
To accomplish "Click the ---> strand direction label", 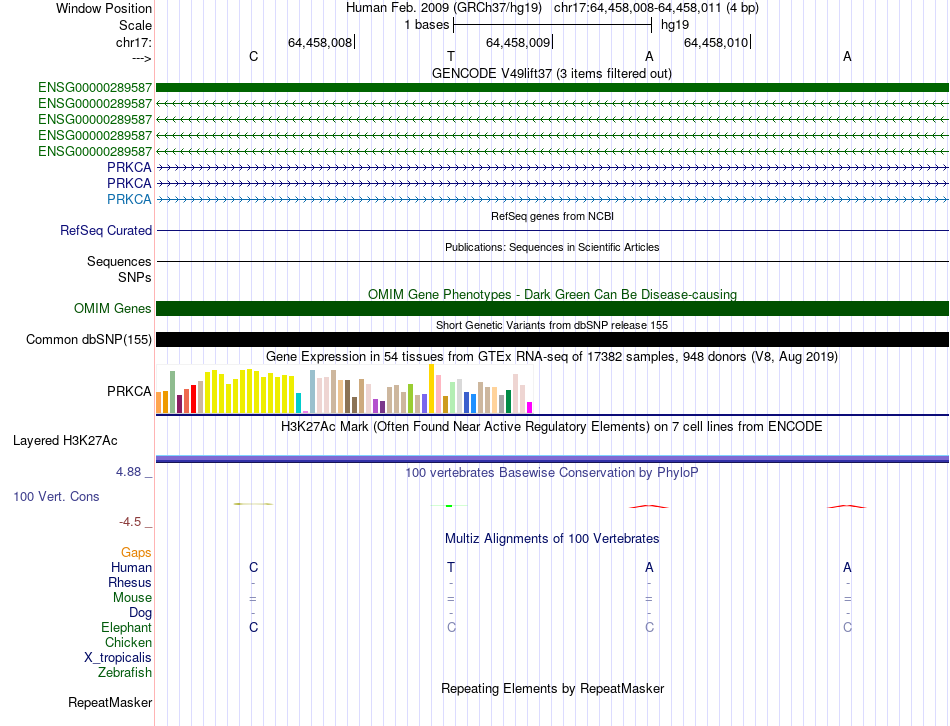I will tap(141, 58).
